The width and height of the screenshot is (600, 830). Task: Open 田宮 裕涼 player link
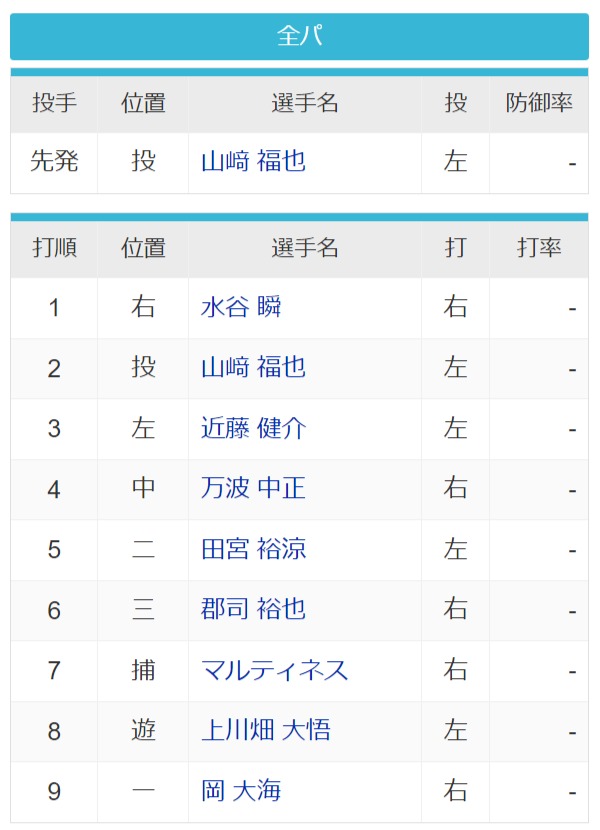click(x=253, y=549)
